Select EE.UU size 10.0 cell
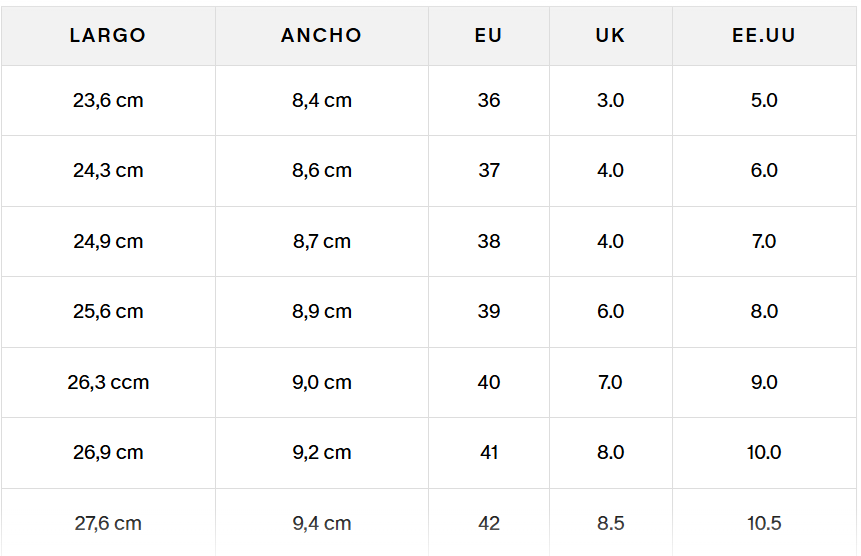The width and height of the screenshot is (861, 556). point(764,452)
